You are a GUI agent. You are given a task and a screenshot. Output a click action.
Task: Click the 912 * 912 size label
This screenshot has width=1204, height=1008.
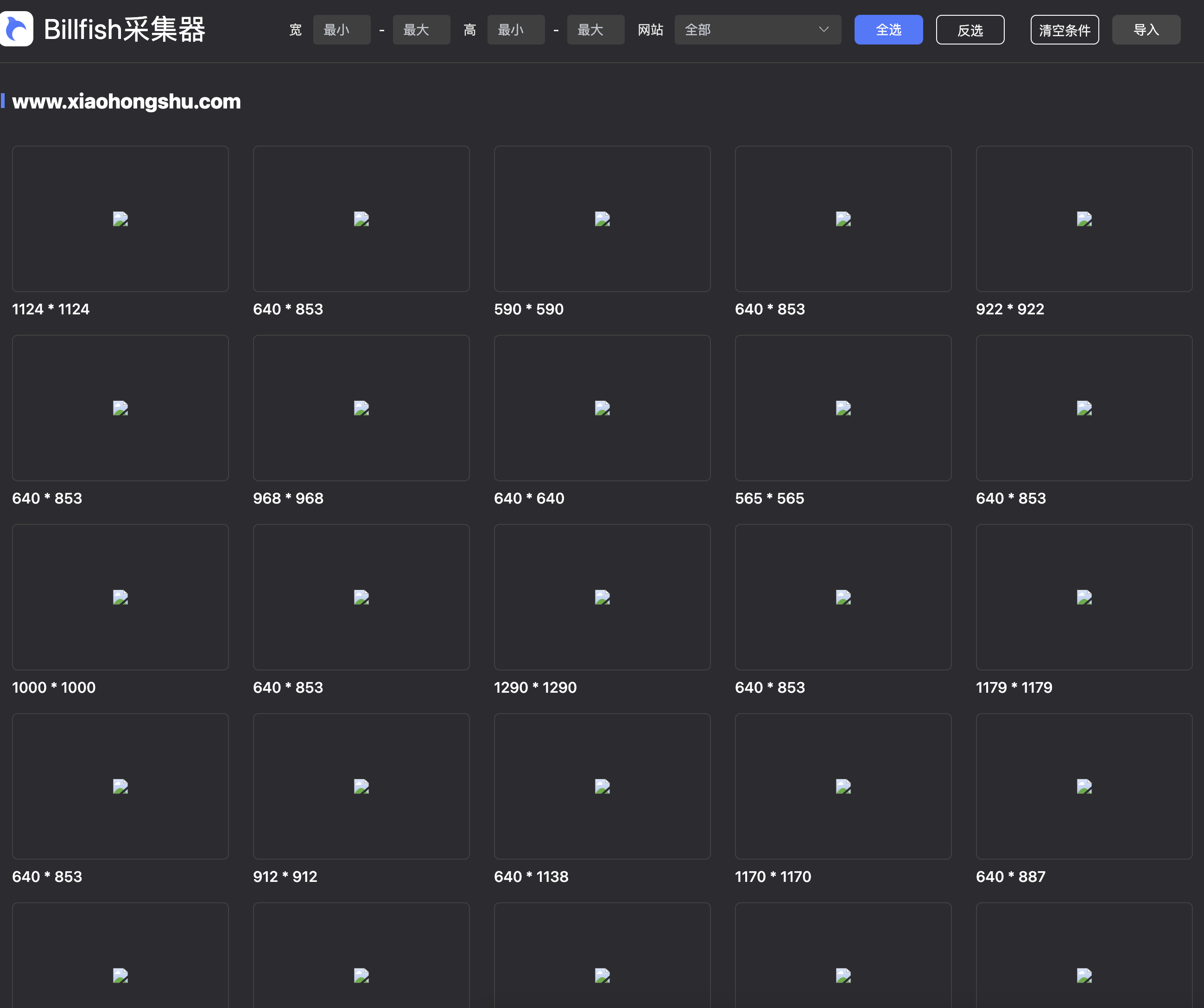click(x=285, y=877)
